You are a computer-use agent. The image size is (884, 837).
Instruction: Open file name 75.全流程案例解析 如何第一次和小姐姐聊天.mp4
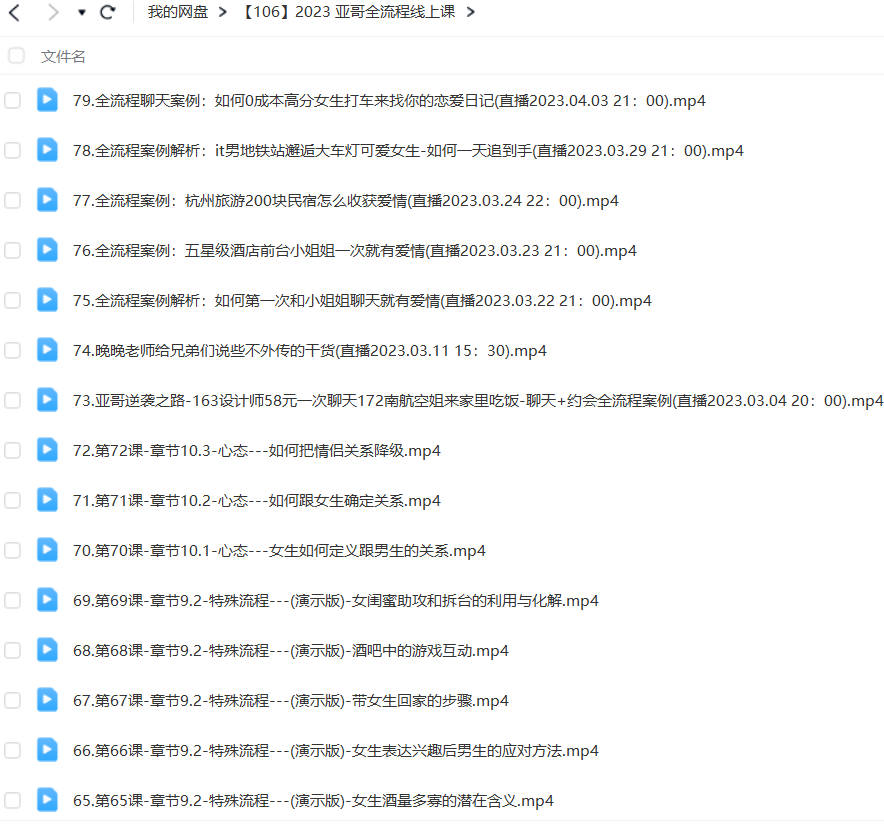point(362,301)
